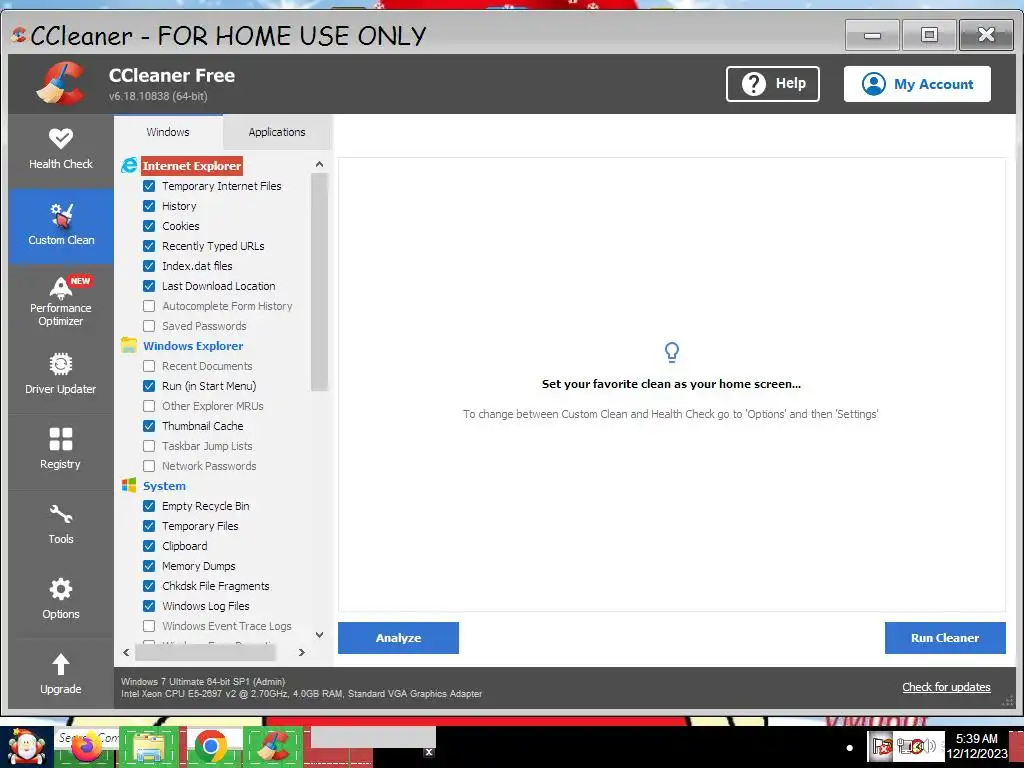The image size is (1024, 768).
Task: Open the Registry cleaner section
Action: click(61, 451)
